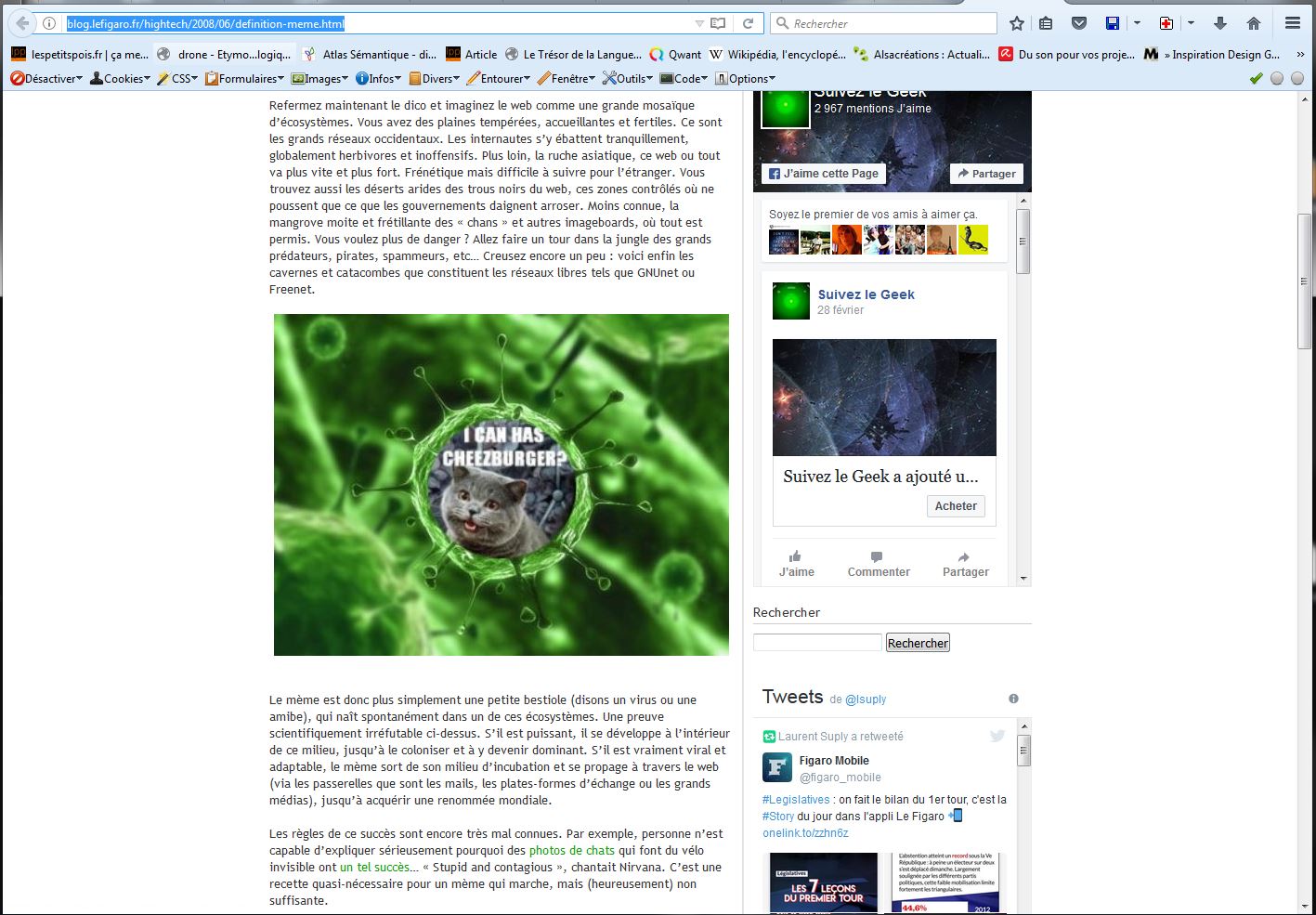Open the downloads arrow icon
This screenshot has height=915, width=1316.
[1220, 23]
